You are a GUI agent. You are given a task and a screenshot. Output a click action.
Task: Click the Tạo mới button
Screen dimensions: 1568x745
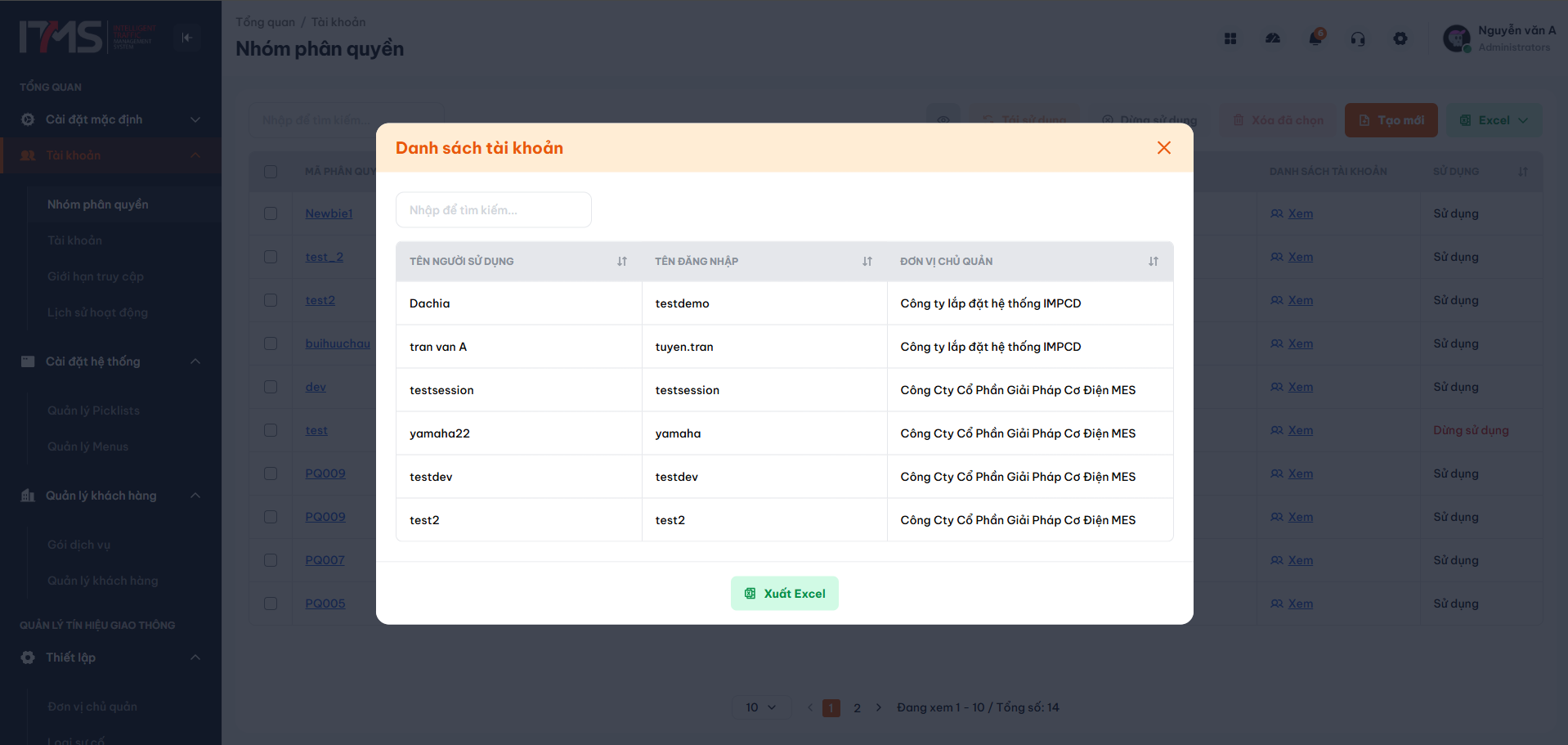(1391, 120)
